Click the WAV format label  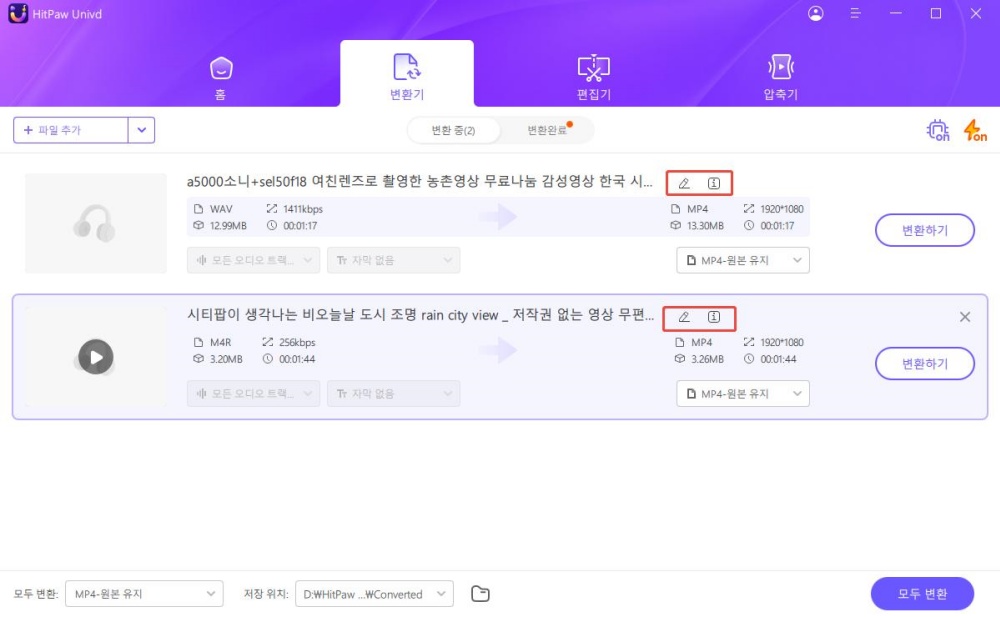(221, 209)
